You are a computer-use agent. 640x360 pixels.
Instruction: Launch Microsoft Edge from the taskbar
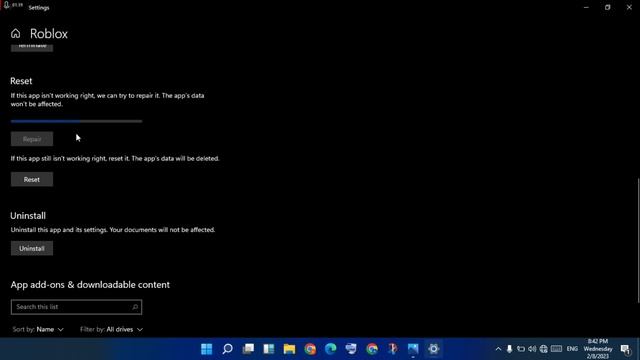pyautogui.click(x=331, y=349)
